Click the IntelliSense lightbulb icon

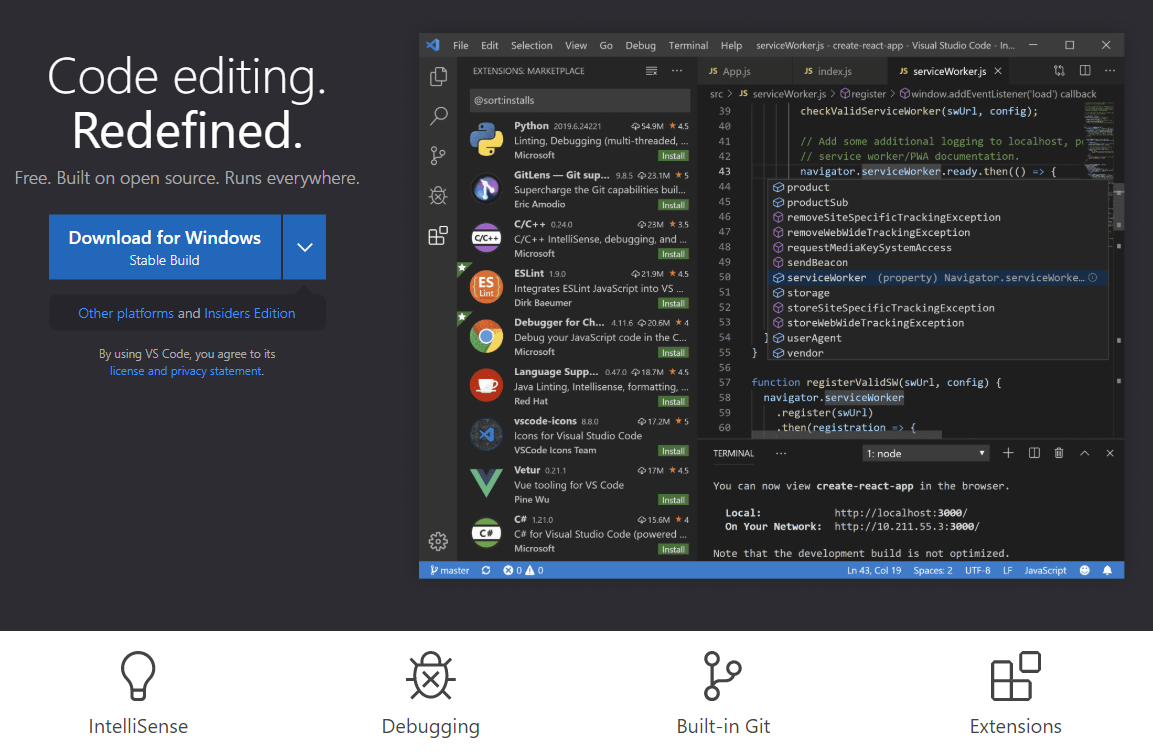pyautogui.click(x=138, y=676)
